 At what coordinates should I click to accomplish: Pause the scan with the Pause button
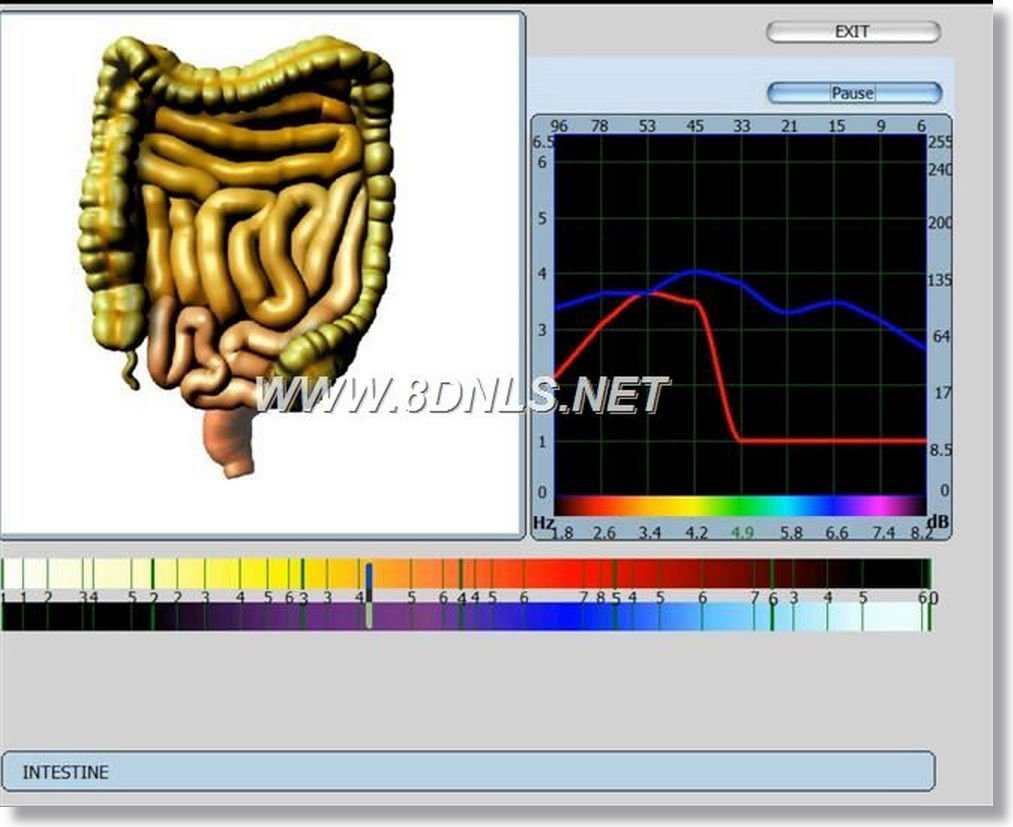coord(854,93)
